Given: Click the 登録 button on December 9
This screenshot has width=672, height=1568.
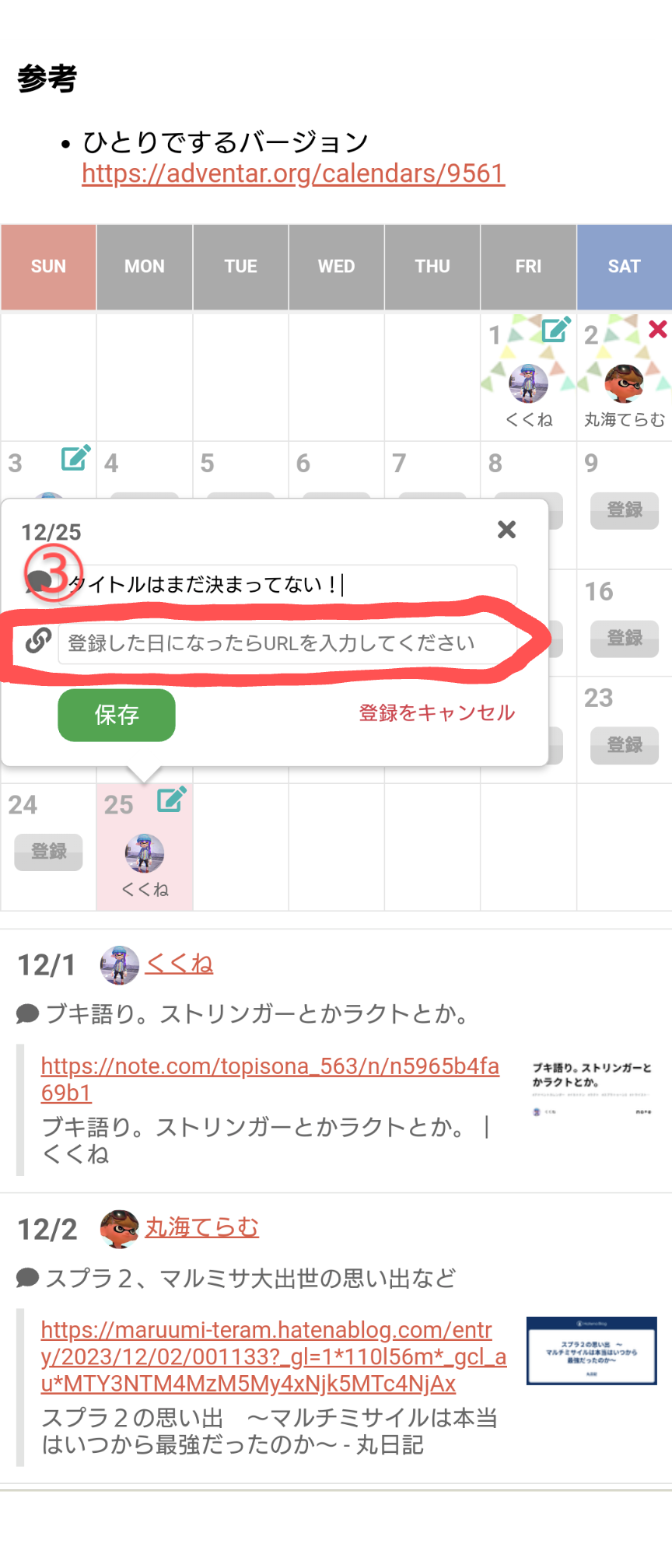Looking at the screenshot, I should coord(625,510).
